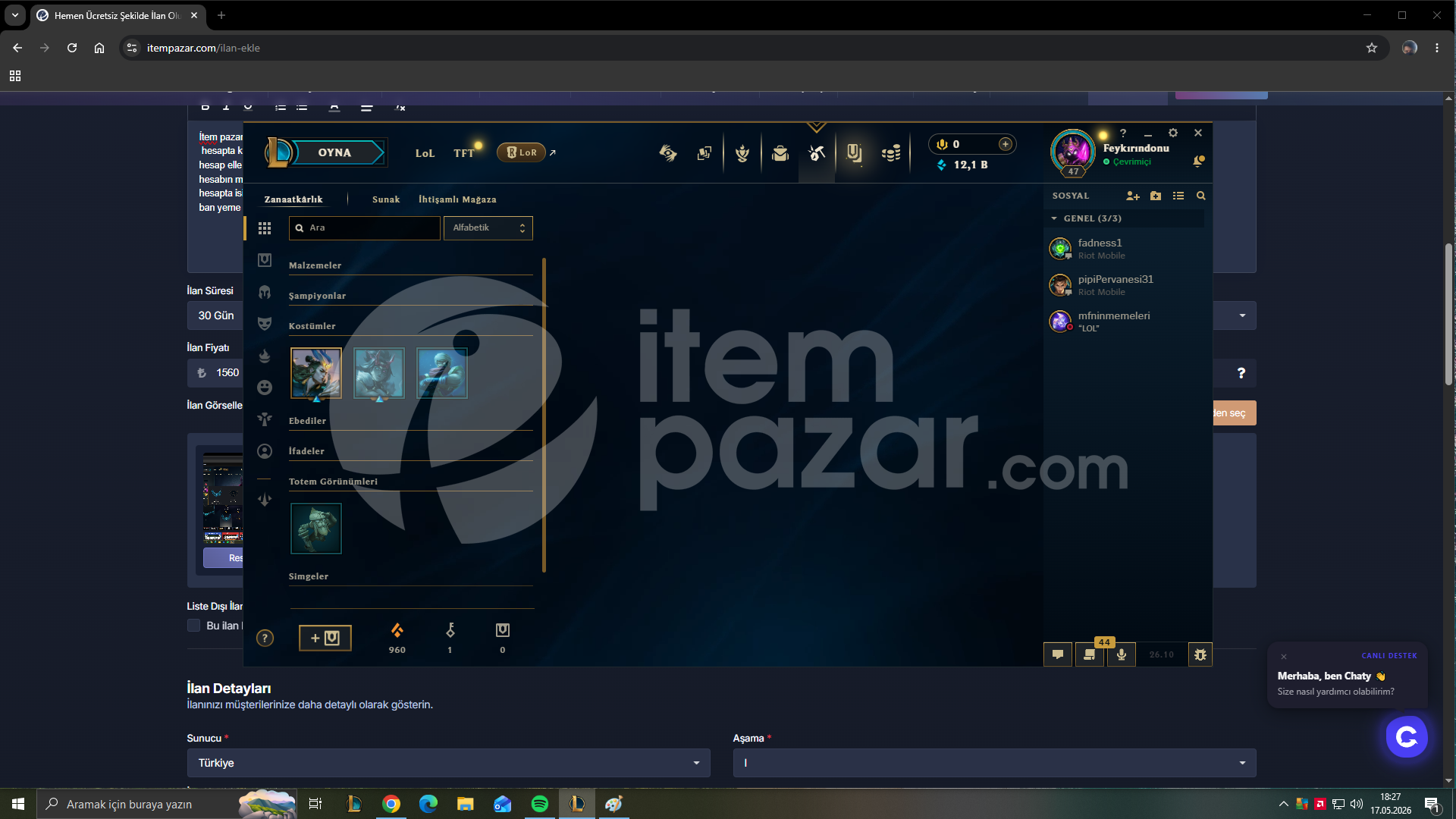Open the notifications bell icon
Viewport: 1456px width, 819px height.
tap(1199, 161)
